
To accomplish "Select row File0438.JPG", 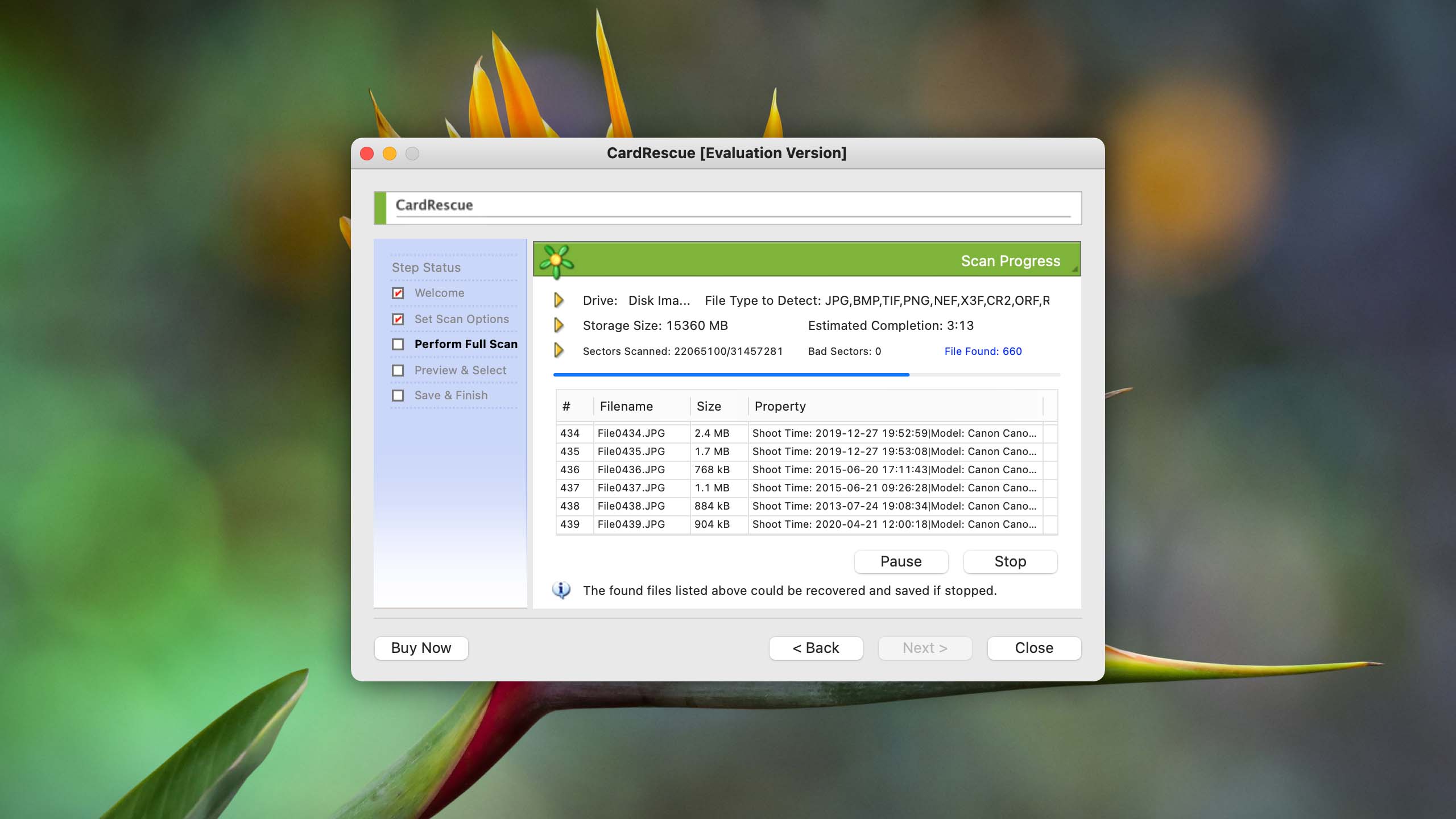I will pyautogui.click(x=806, y=506).
